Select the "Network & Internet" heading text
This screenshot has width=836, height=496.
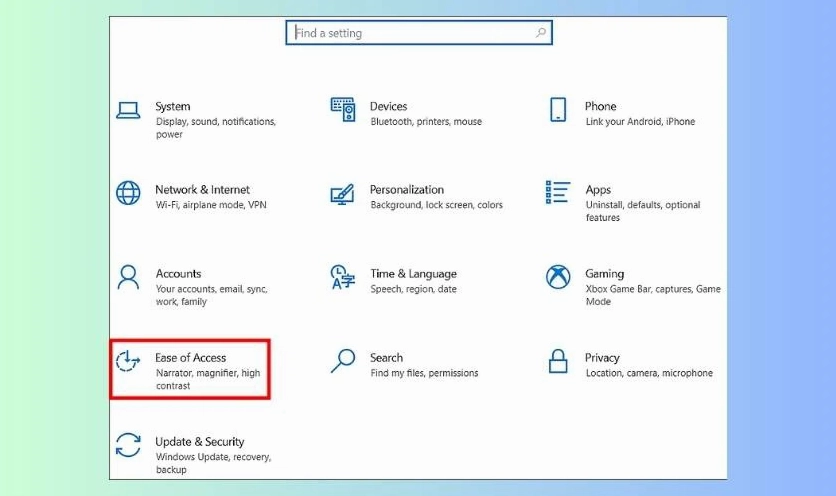coord(202,189)
